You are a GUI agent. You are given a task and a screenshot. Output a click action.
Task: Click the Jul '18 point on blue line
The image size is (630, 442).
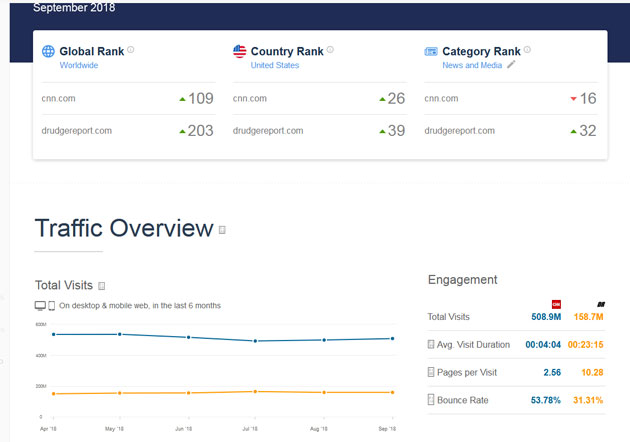click(255, 341)
